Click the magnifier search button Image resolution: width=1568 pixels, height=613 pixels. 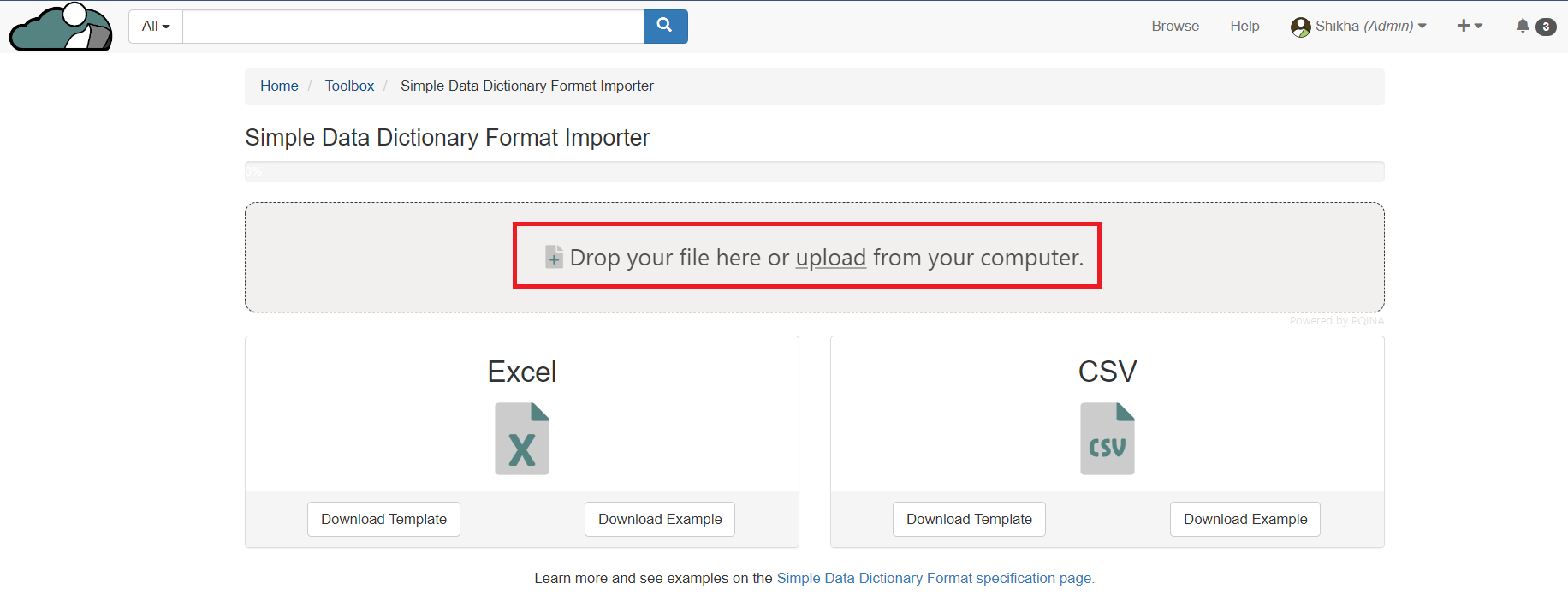(665, 27)
